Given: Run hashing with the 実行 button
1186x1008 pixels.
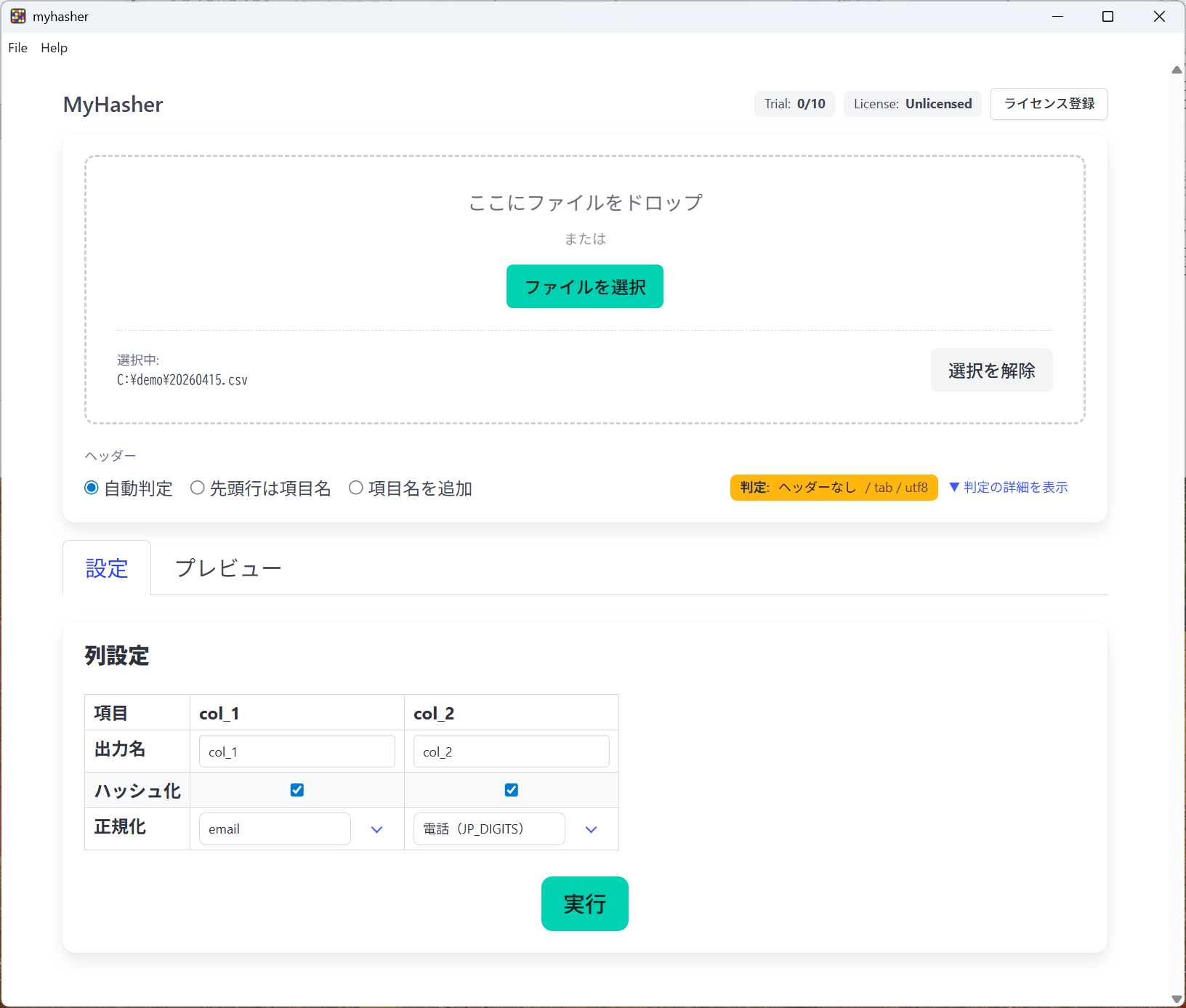Looking at the screenshot, I should [585, 903].
